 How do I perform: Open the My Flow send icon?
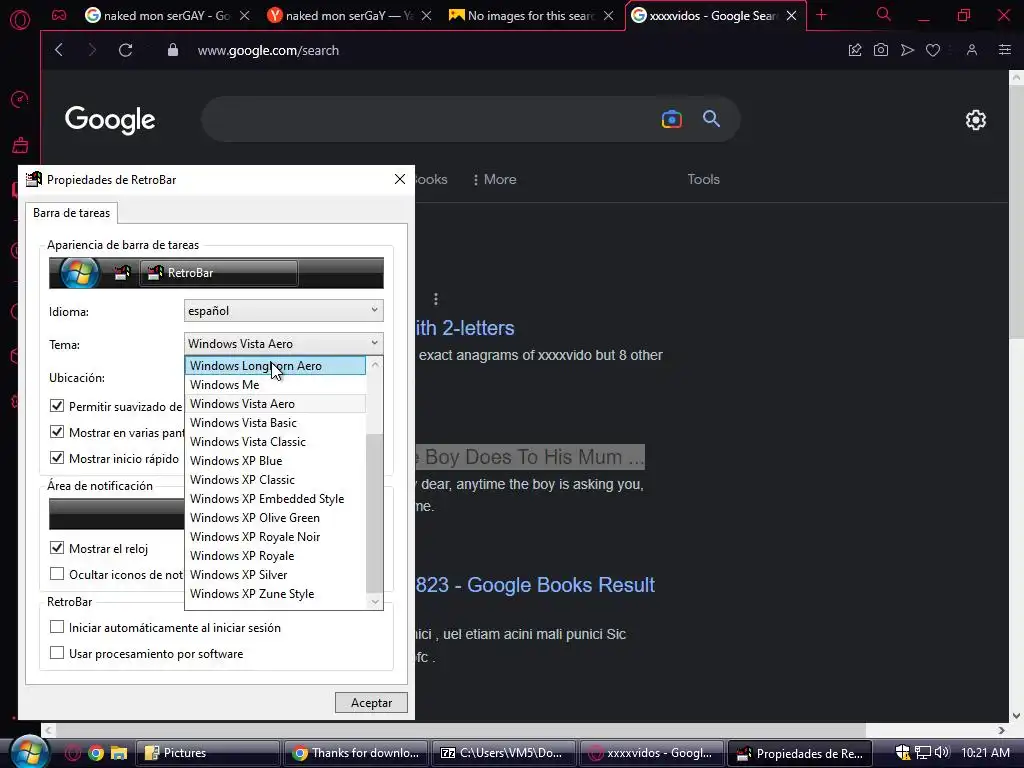tap(907, 50)
